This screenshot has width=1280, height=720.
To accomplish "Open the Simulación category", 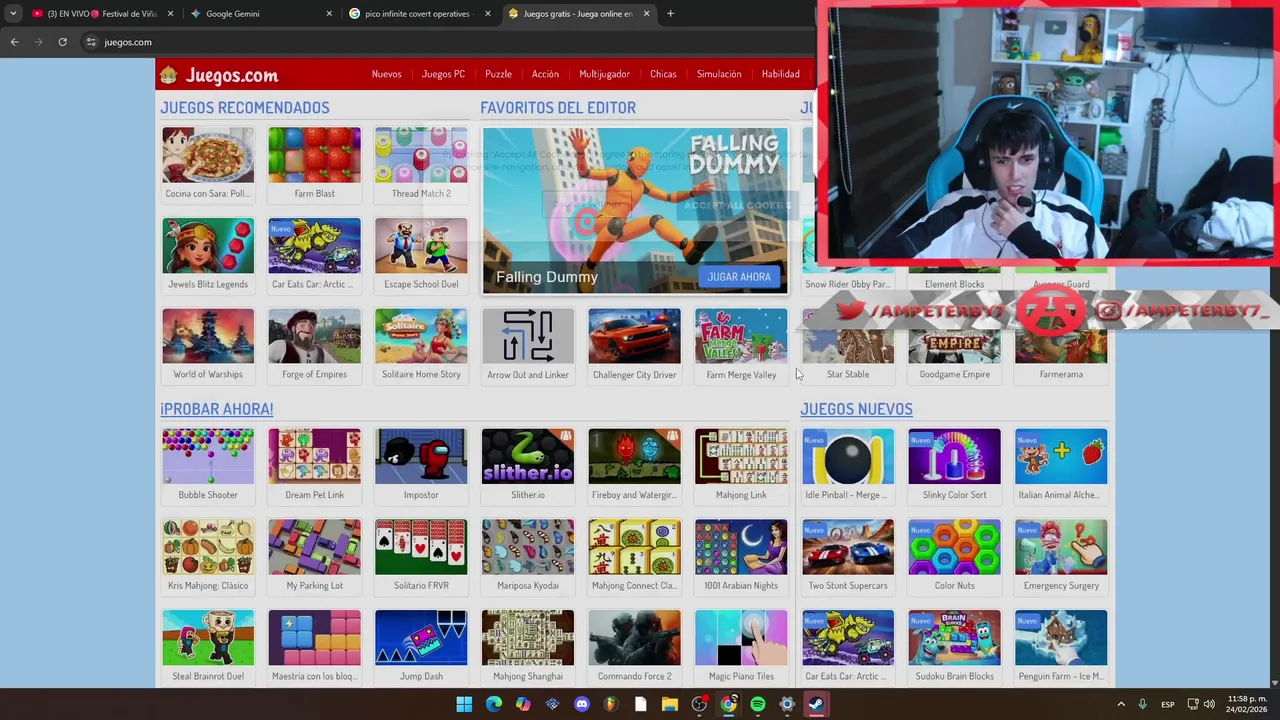I will (719, 74).
